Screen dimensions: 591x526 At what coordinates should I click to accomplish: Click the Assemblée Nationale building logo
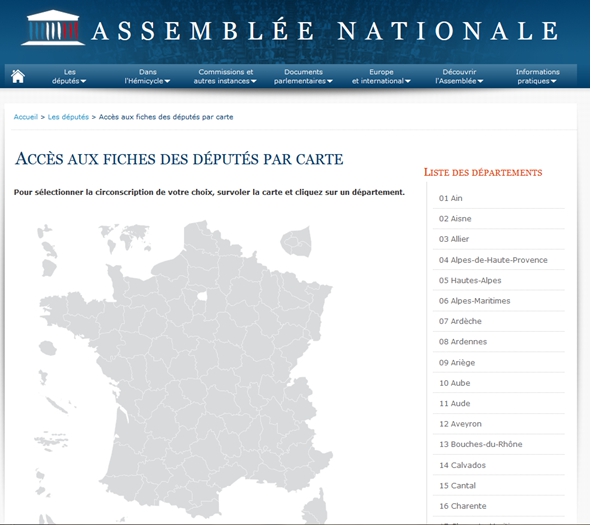click(52, 28)
